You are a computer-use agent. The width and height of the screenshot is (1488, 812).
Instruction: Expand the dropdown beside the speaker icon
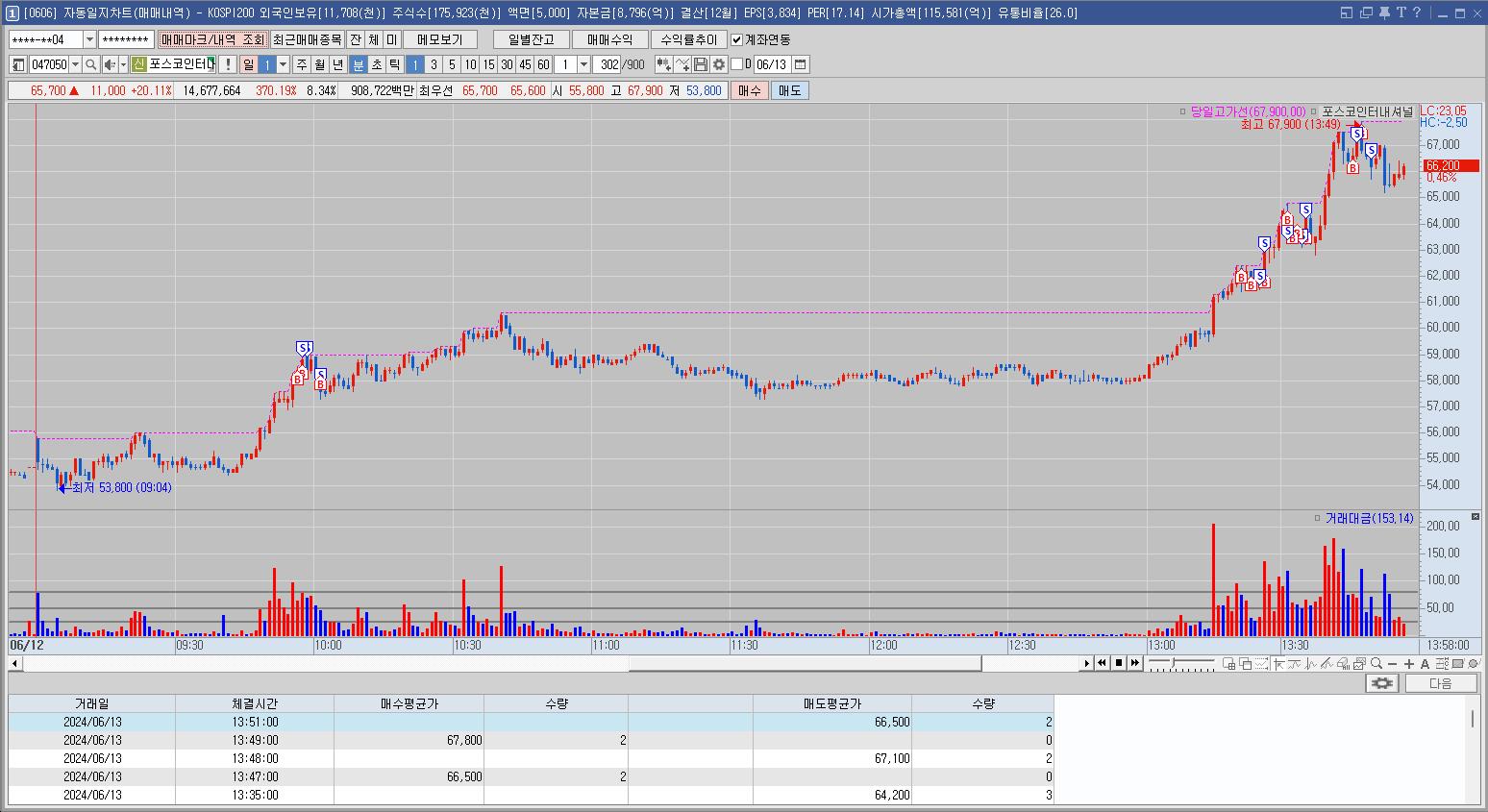point(123,64)
